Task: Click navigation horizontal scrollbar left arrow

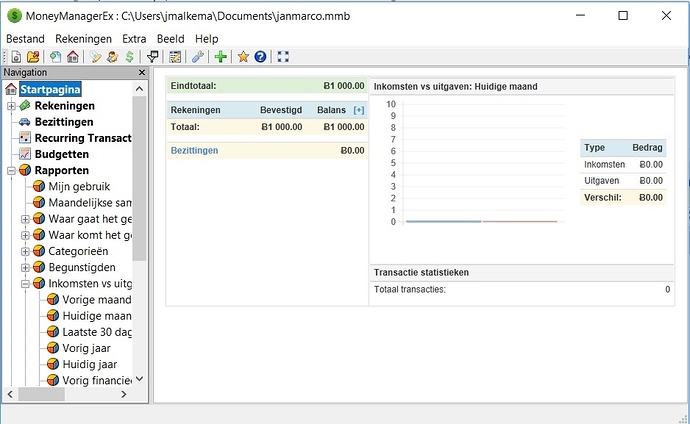Action: point(11,394)
